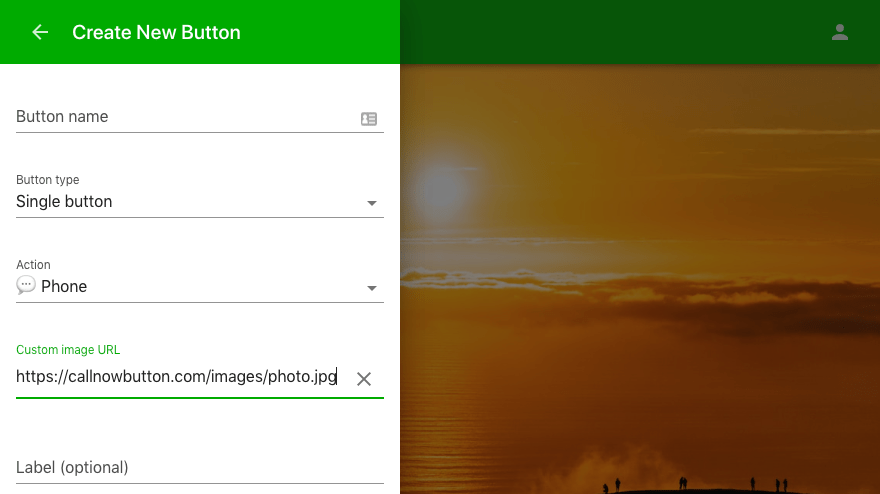Expand the Button type dropdown arrow

tap(372, 203)
